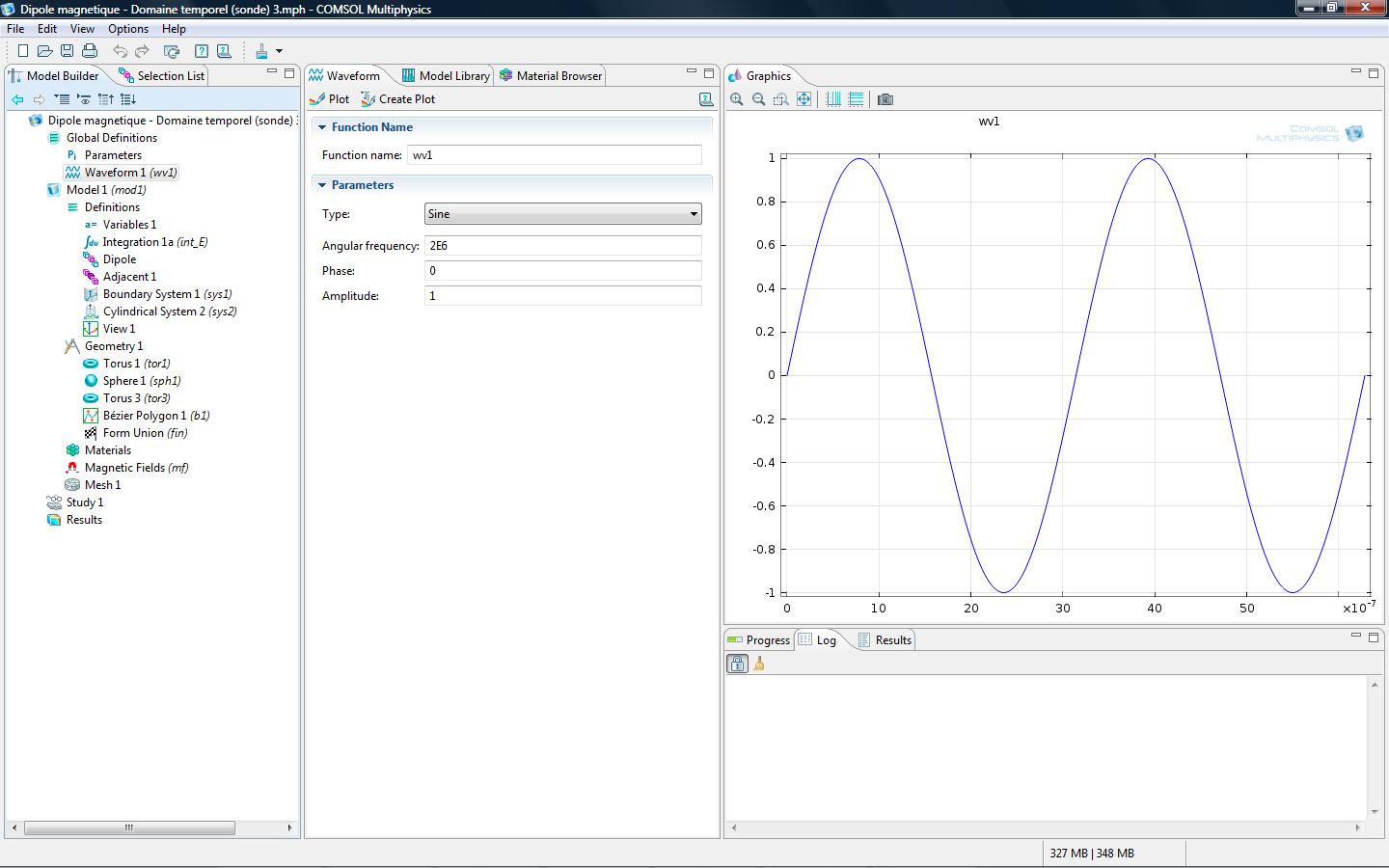Click the Print icon in main toolbar
The image size is (1389, 868).
[90, 51]
